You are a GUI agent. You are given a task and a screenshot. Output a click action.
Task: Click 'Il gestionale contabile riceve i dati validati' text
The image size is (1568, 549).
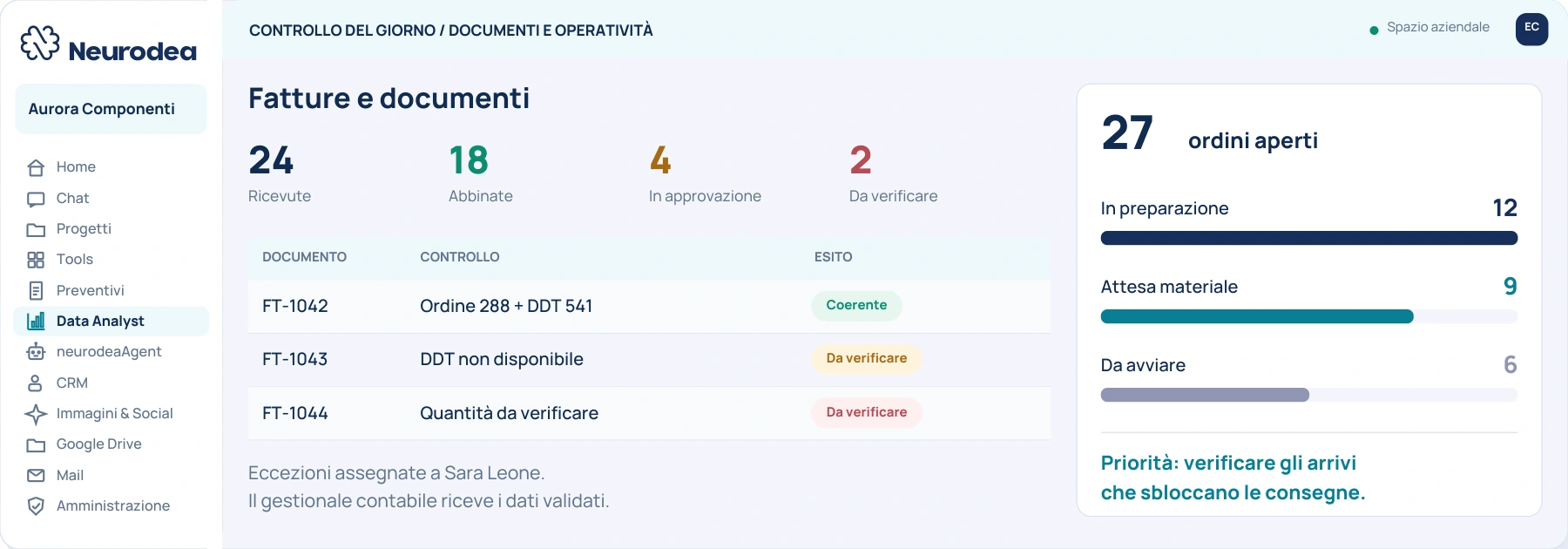pyautogui.click(x=429, y=501)
